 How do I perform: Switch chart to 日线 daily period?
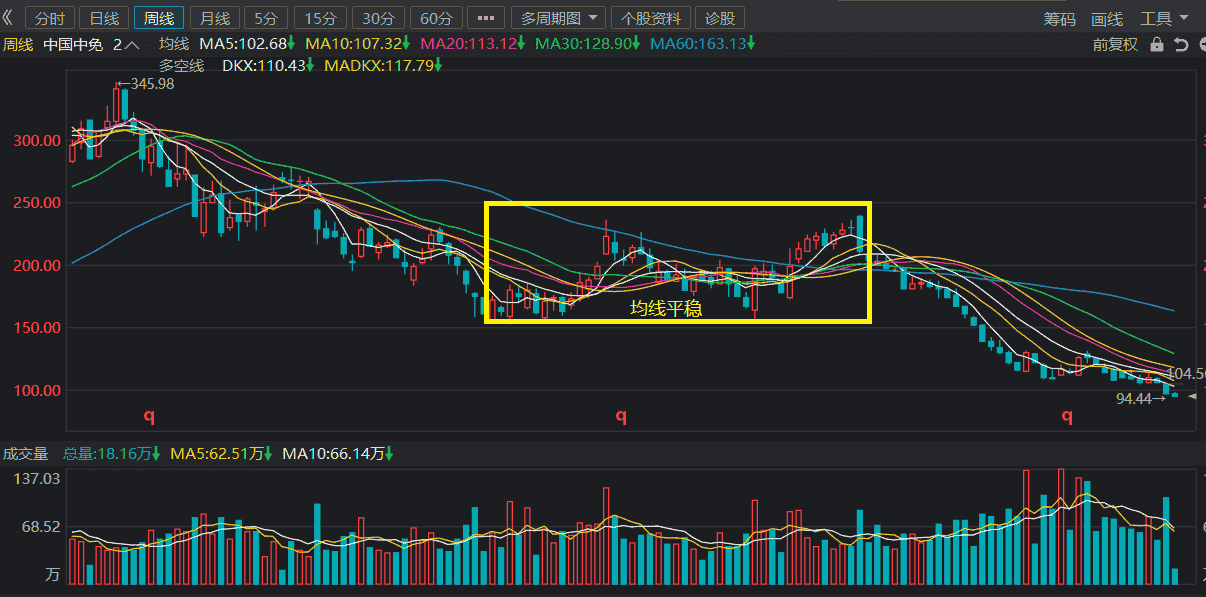104,18
